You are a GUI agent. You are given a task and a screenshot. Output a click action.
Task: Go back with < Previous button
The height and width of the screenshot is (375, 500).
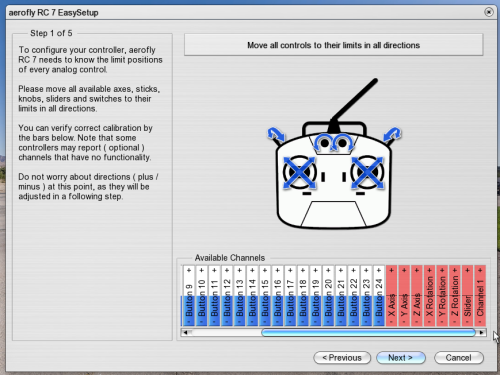click(x=342, y=358)
